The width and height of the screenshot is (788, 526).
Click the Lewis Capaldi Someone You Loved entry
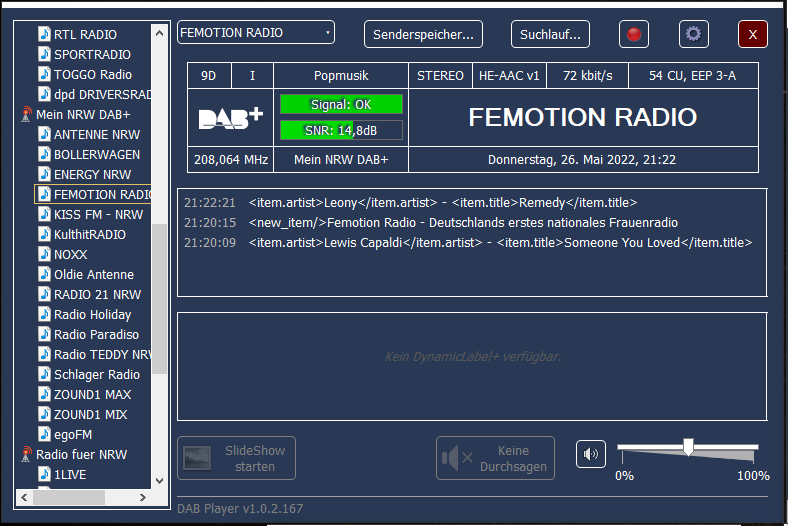(468, 243)
